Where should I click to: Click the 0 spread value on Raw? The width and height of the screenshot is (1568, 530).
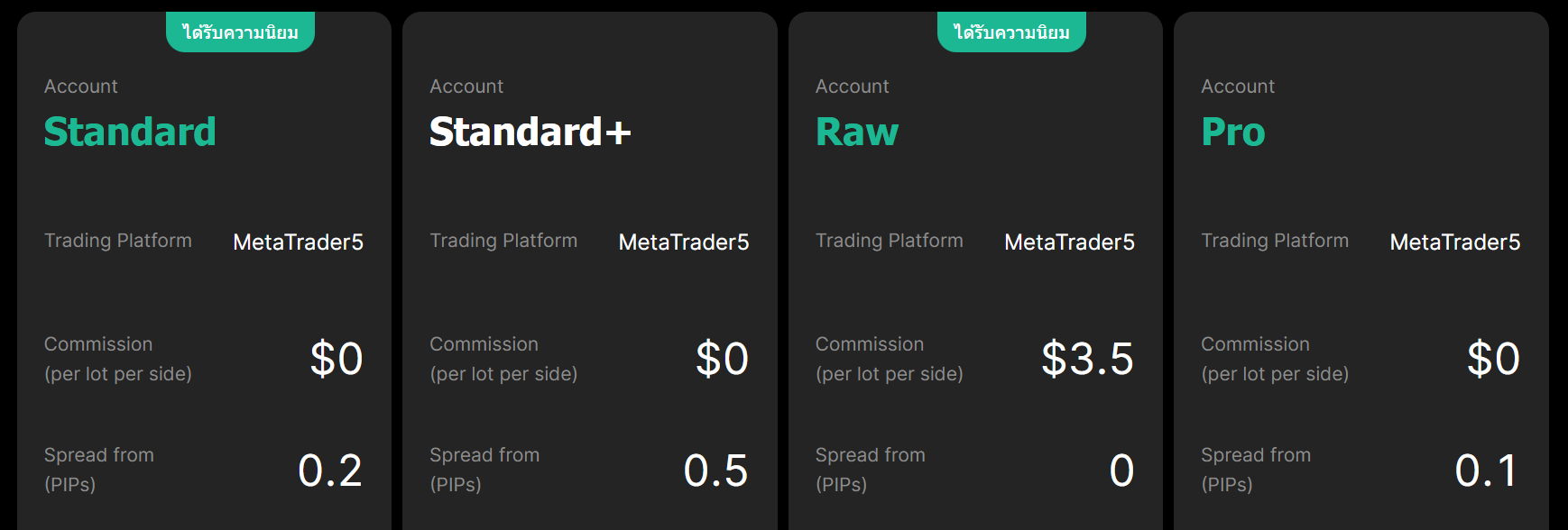point(1121,471)
